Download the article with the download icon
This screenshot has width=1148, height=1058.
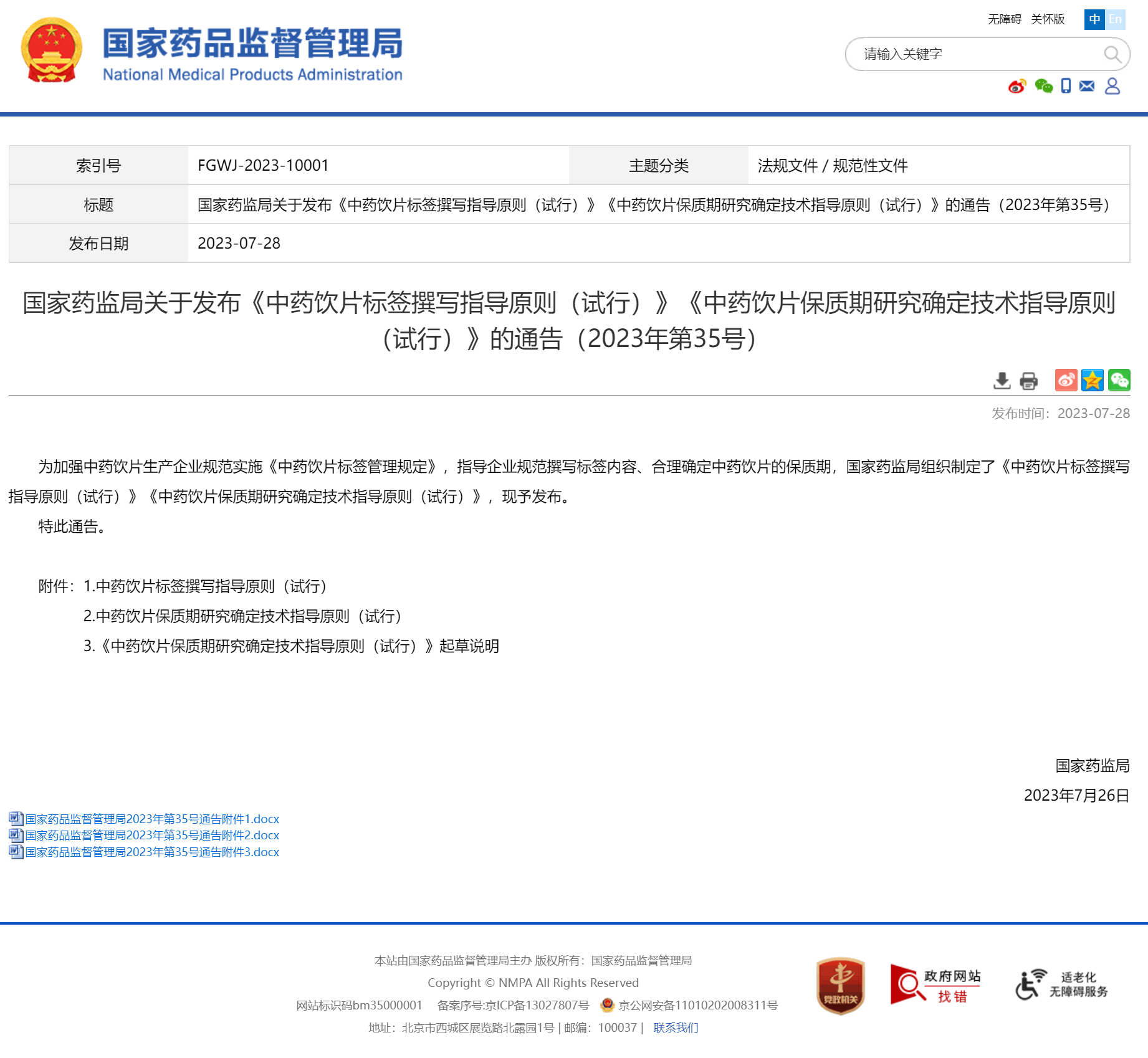pyautogui.click(x=1002, y=380)
